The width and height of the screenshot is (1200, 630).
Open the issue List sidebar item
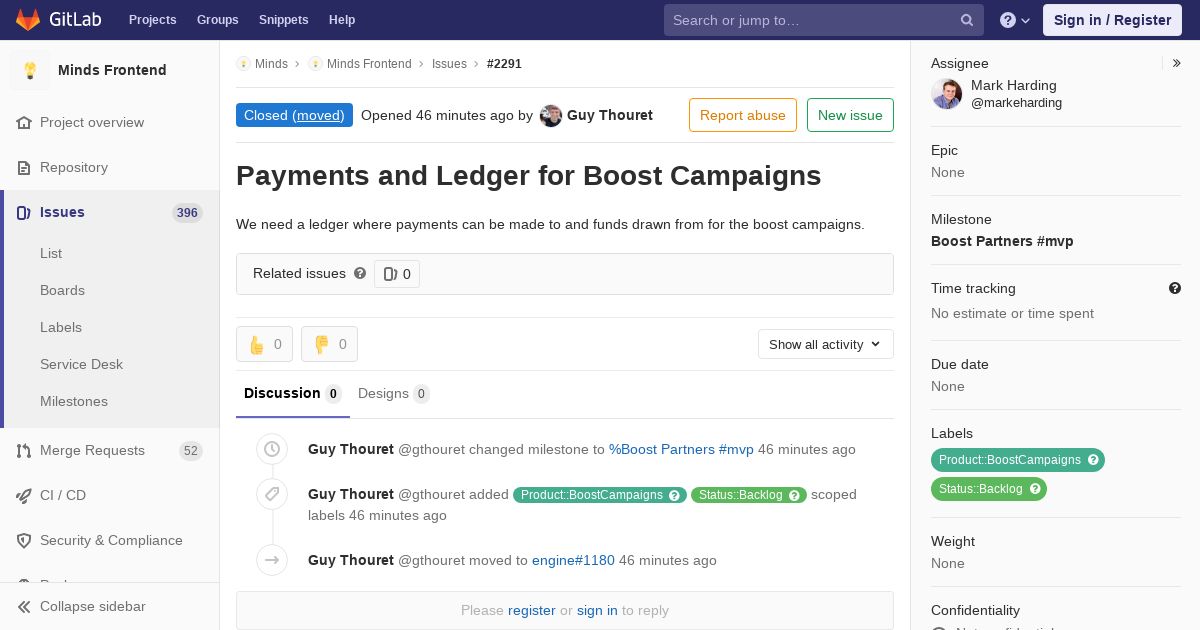pos(51,253)
